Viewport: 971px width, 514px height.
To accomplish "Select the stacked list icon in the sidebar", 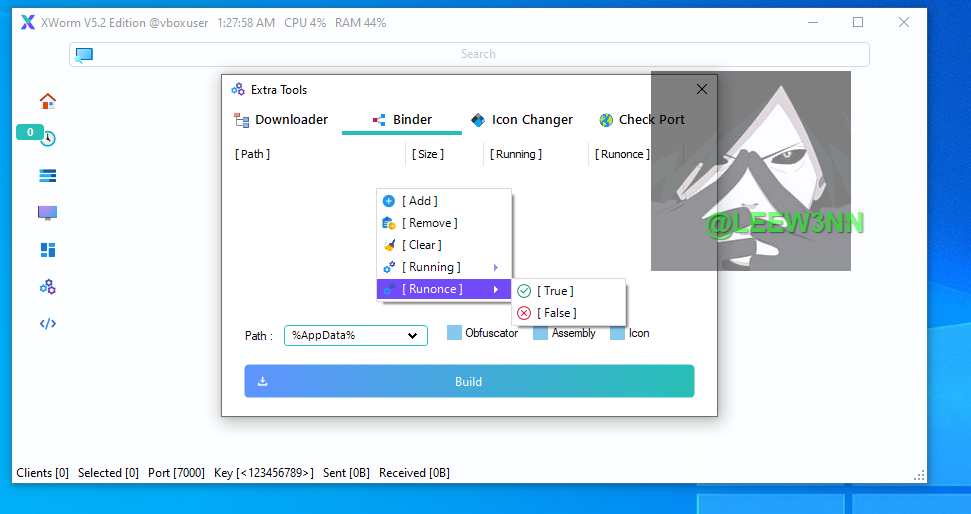I will pyautogui.click(x=47, y=176).
